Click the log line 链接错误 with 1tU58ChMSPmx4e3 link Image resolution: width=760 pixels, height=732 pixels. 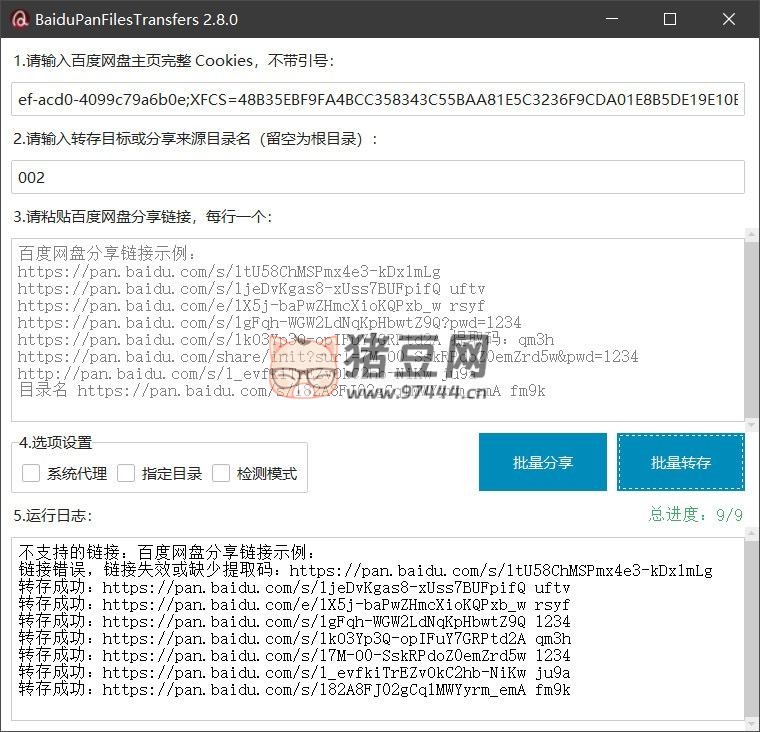click(x=365, y=570)
